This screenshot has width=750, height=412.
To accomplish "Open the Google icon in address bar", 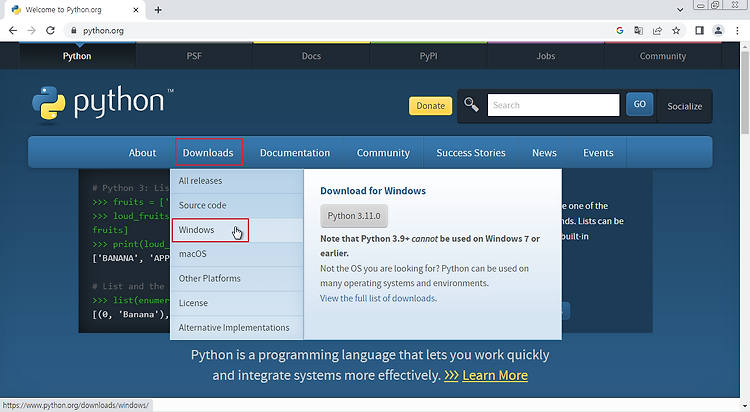I will 619,31.
